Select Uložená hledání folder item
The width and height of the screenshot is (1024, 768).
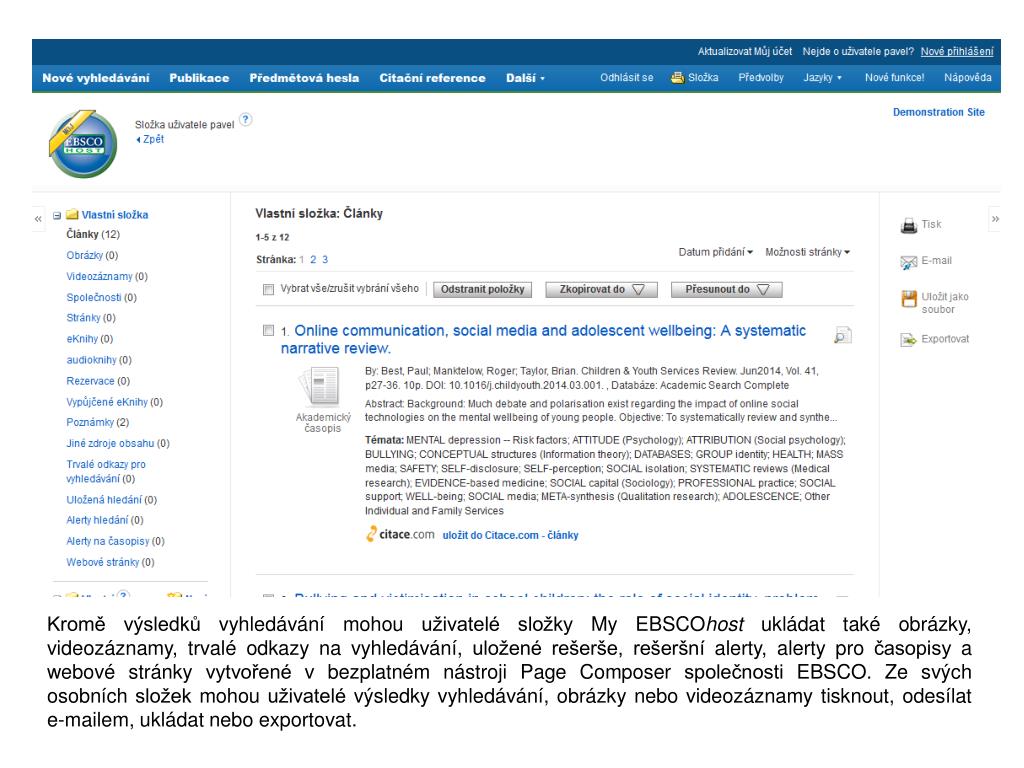[x=112, y=500]
